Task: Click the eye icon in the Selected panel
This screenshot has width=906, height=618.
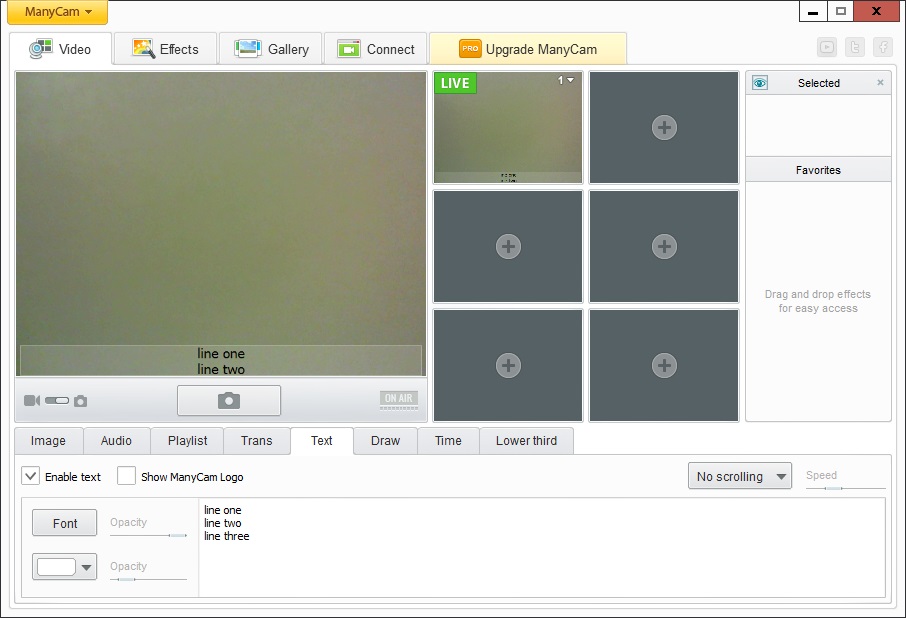Action: (760, 83)
